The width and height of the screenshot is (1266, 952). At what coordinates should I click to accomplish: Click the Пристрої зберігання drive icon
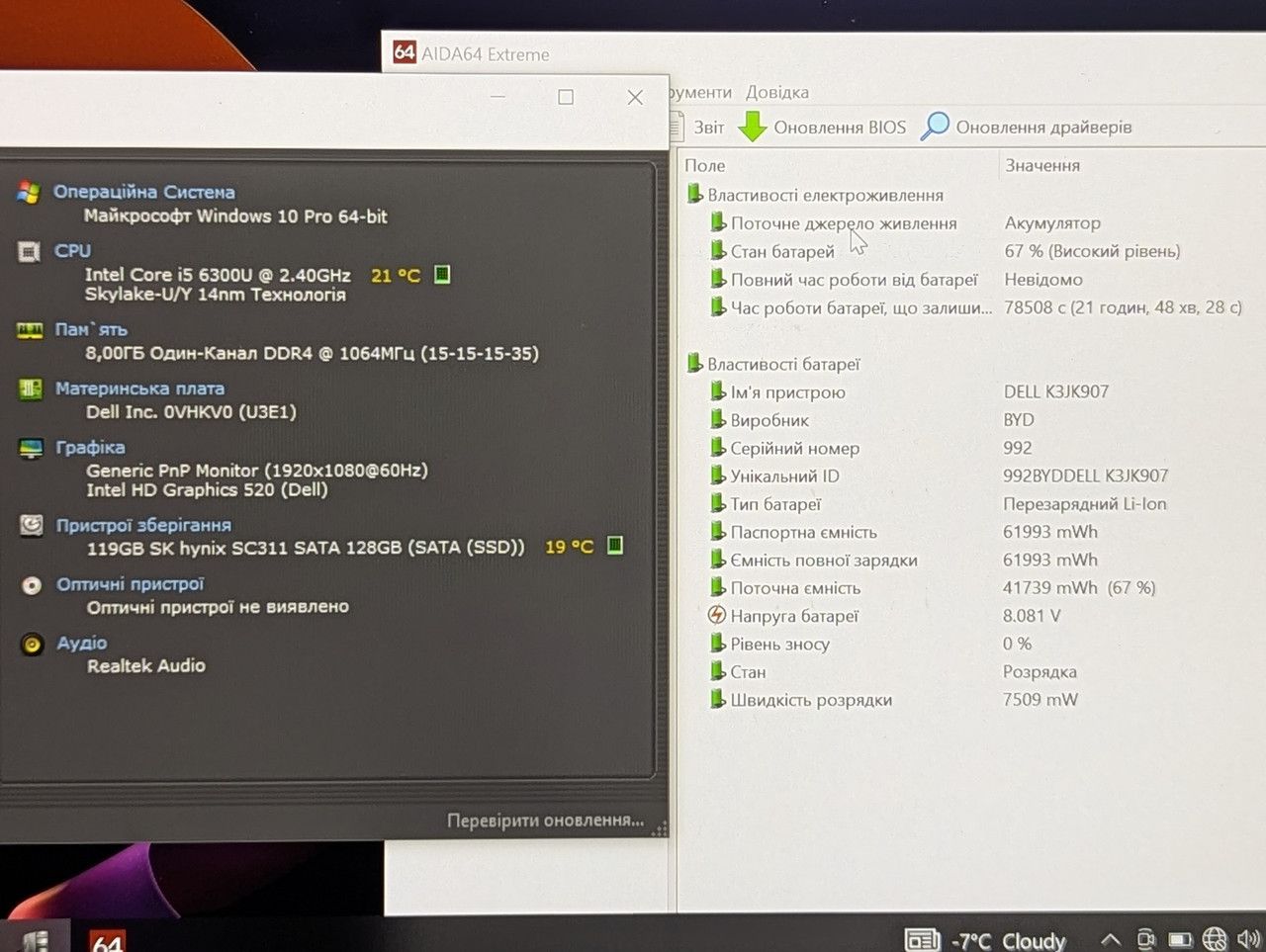[x=32, y=525]
